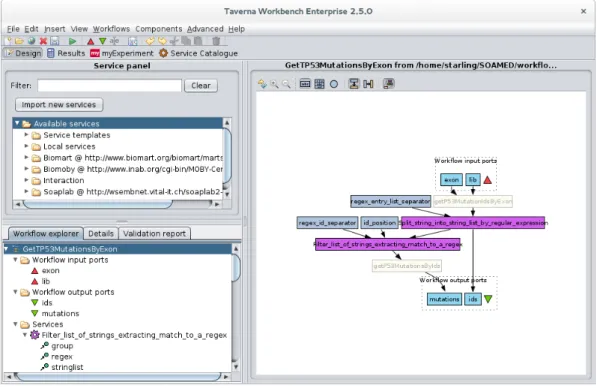Open the File menu
Screen dimensions: 597x388
(x=13, y=29)
